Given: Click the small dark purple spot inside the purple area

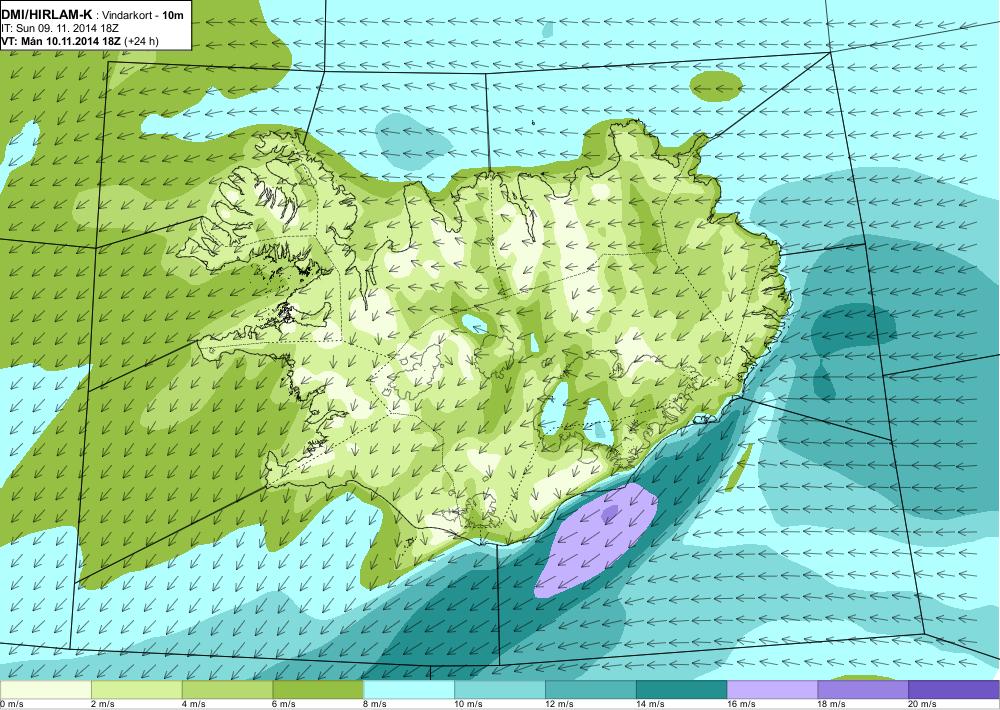Looking at the screenshot, I should tap(610, 513).
